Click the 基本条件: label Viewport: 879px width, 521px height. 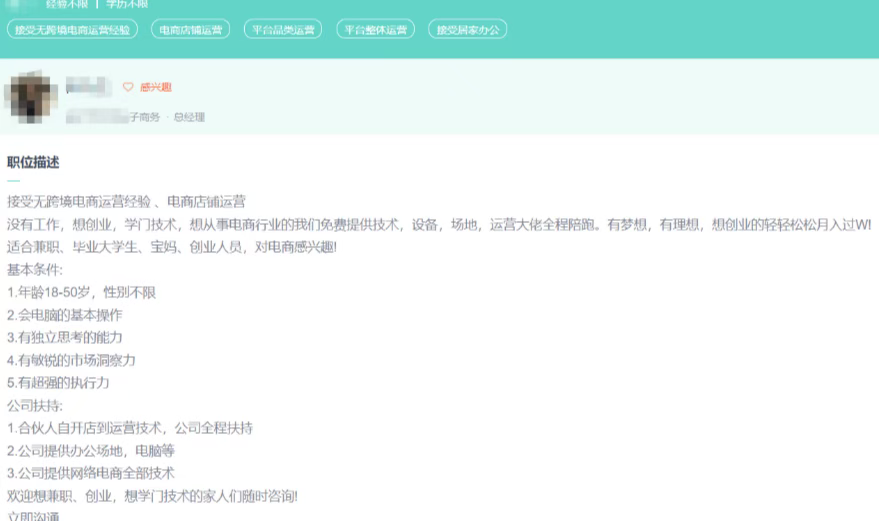click(35, 270)
